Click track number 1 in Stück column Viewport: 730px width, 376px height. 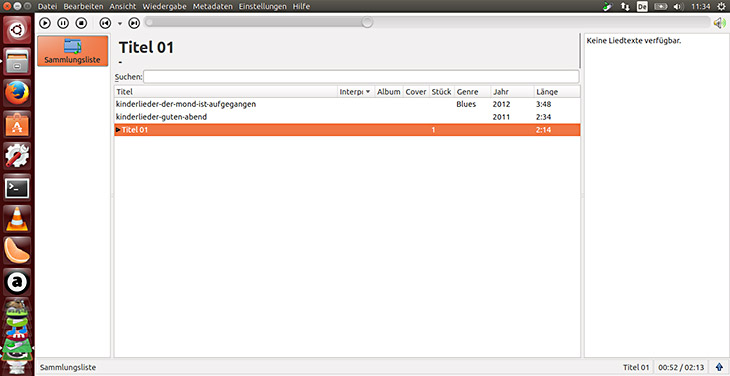click(433, 130)
